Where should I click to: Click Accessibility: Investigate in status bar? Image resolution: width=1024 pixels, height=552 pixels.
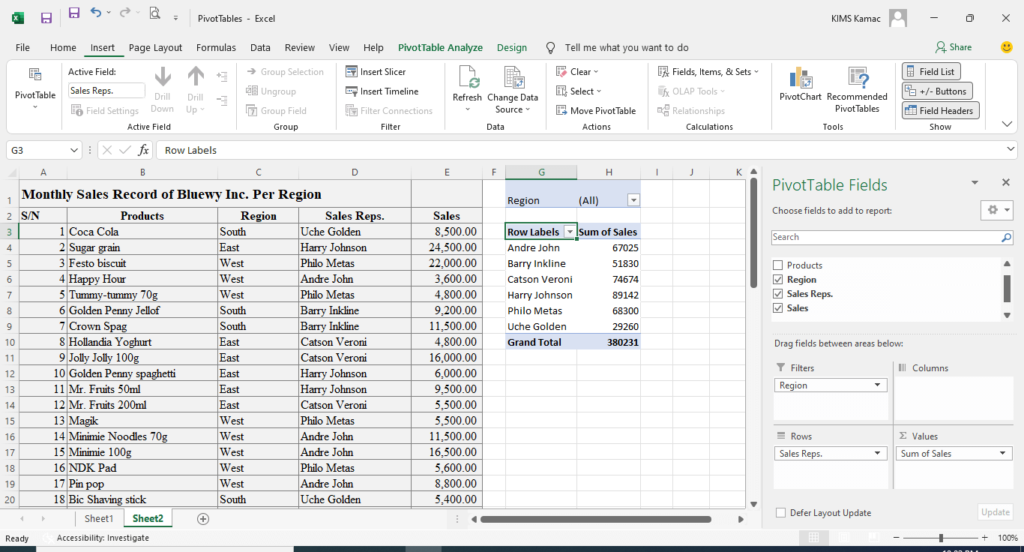pos(103,538)
